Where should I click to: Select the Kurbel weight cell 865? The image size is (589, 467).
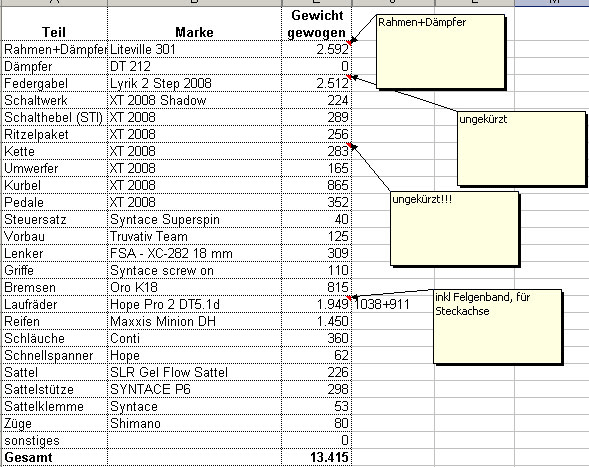pyautogui.click(x=317, y=186)
